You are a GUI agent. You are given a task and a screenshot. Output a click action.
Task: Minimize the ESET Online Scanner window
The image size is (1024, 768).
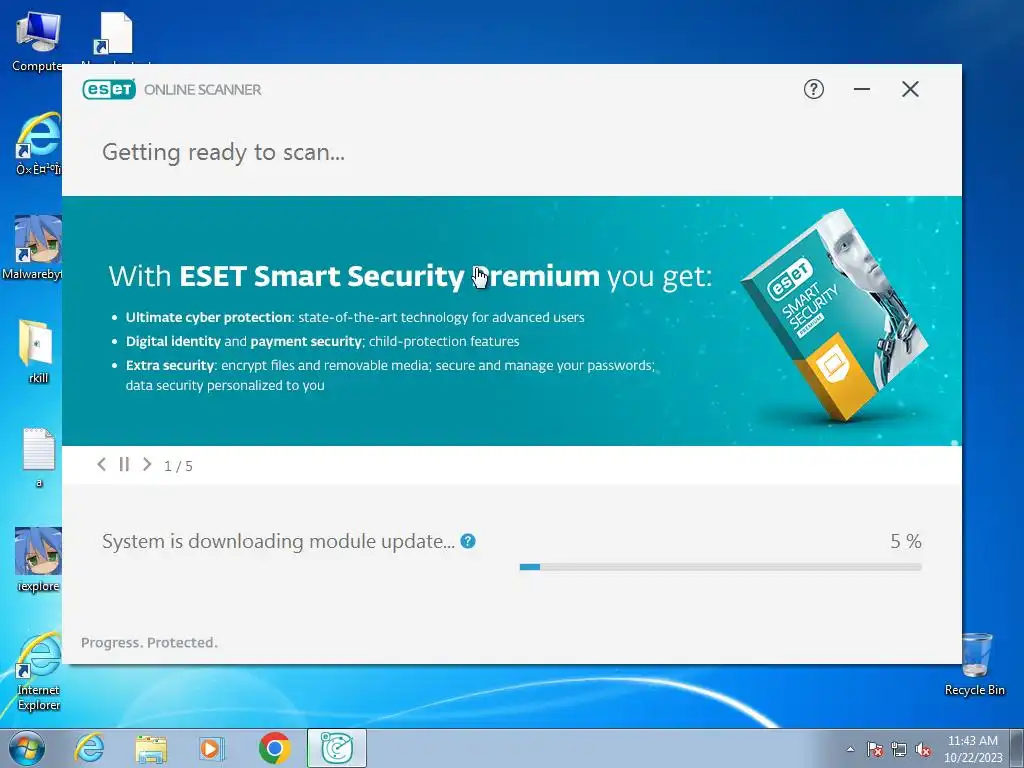tap(861, 89)
